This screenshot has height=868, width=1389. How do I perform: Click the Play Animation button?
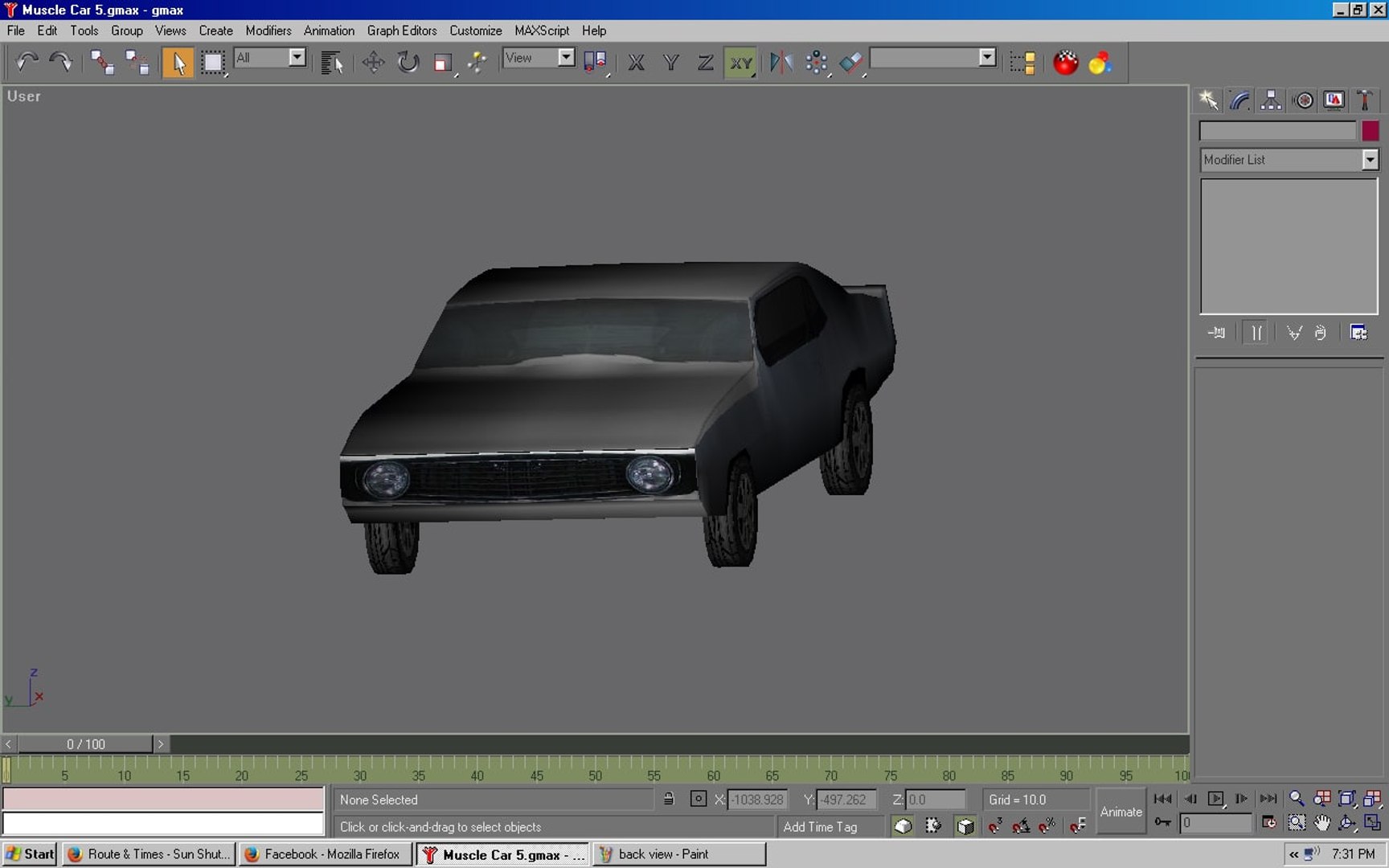pyautogui.click(x=1215, y=798)
